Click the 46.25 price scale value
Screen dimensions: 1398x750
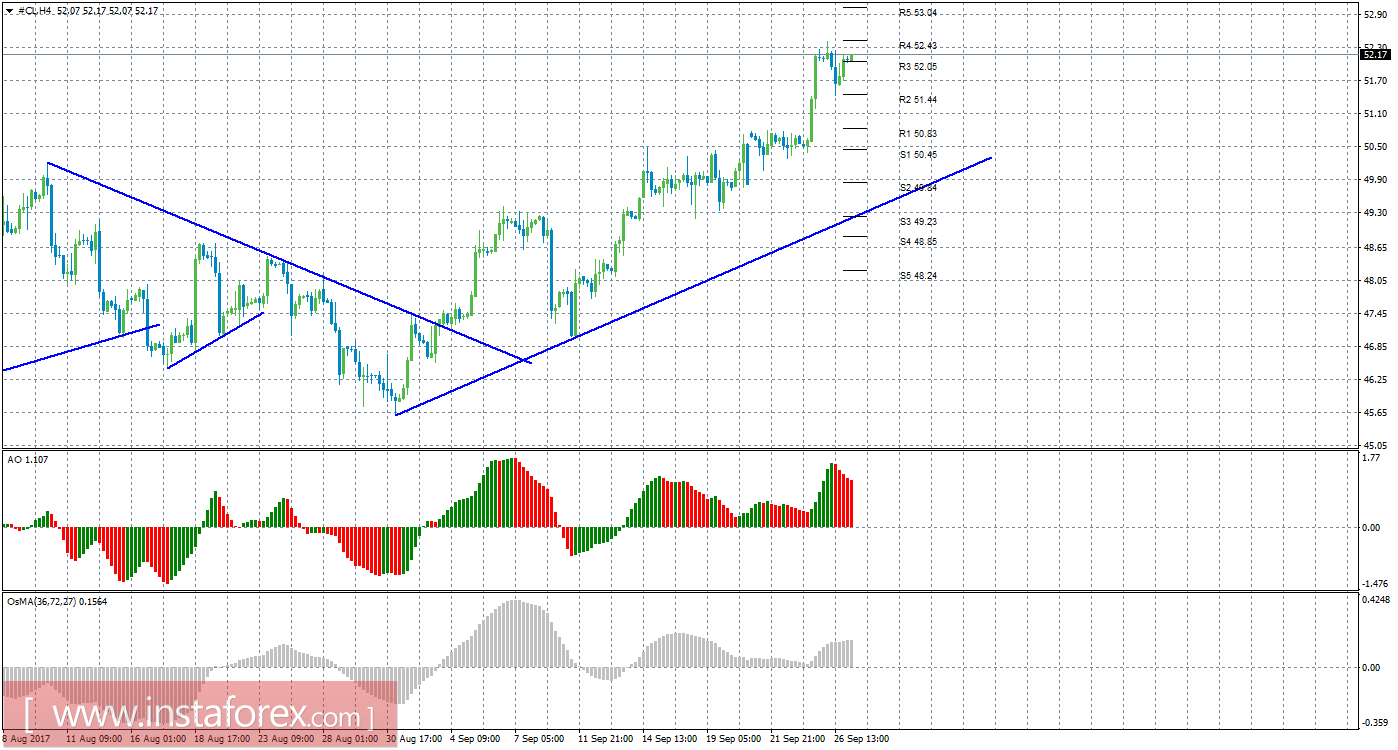[1375, 380]
